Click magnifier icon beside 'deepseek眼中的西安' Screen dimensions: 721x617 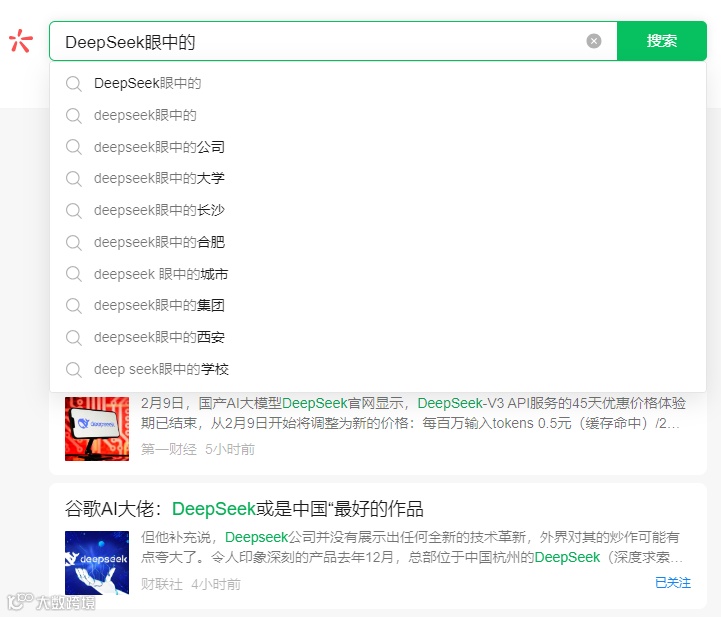pyautogui.click(x=74, y=337)
